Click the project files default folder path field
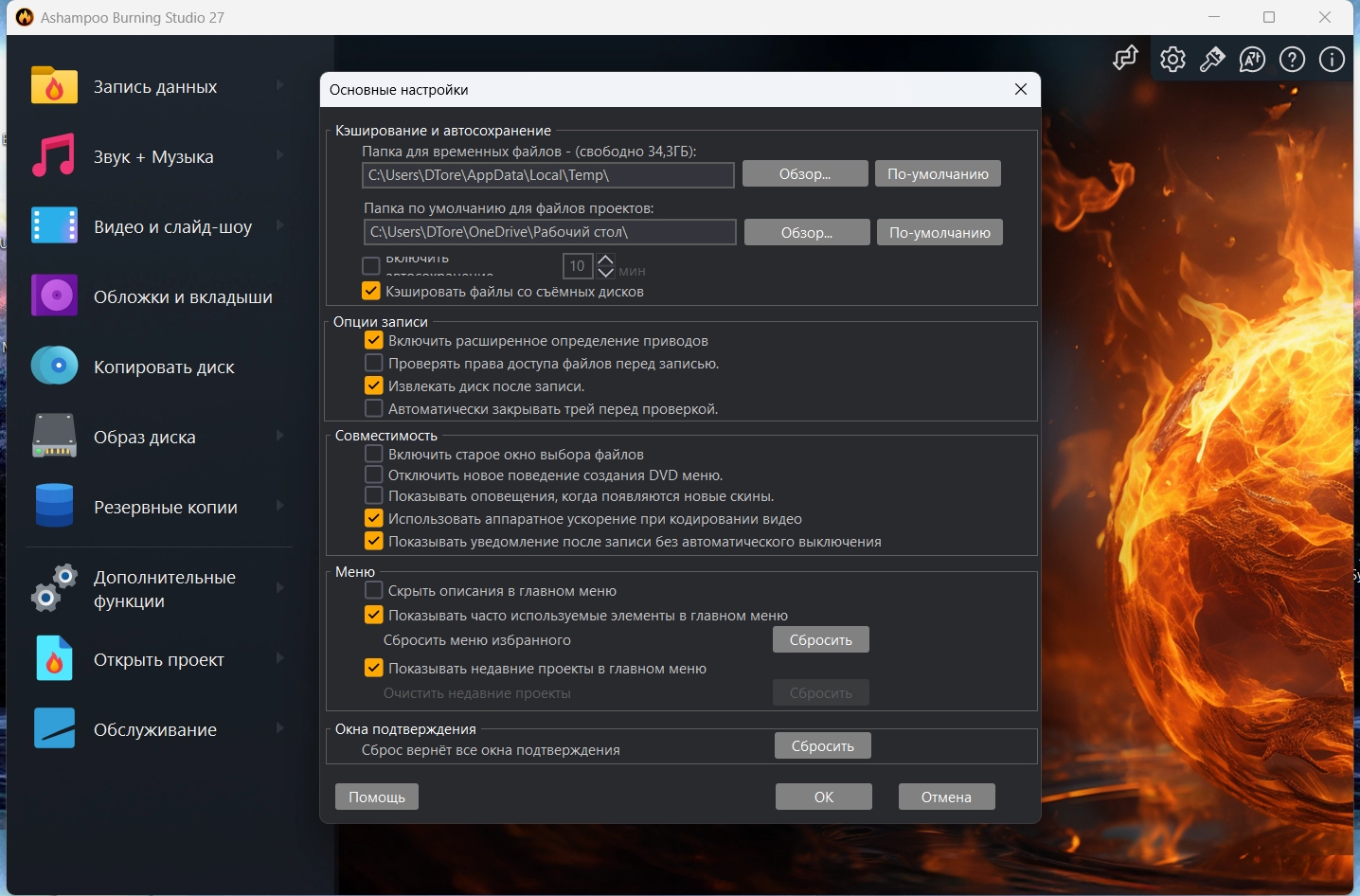 pos(549,232)
